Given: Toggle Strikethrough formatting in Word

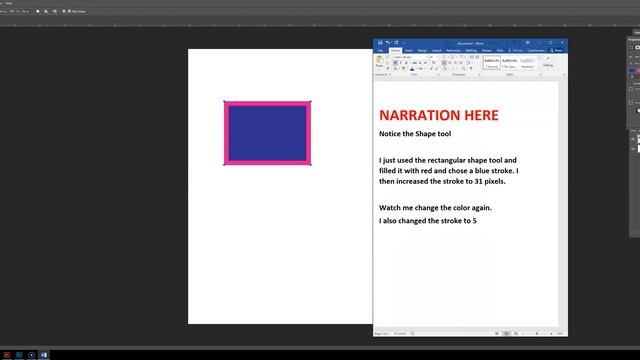Looking at the screenshot, I should (414, 62).
